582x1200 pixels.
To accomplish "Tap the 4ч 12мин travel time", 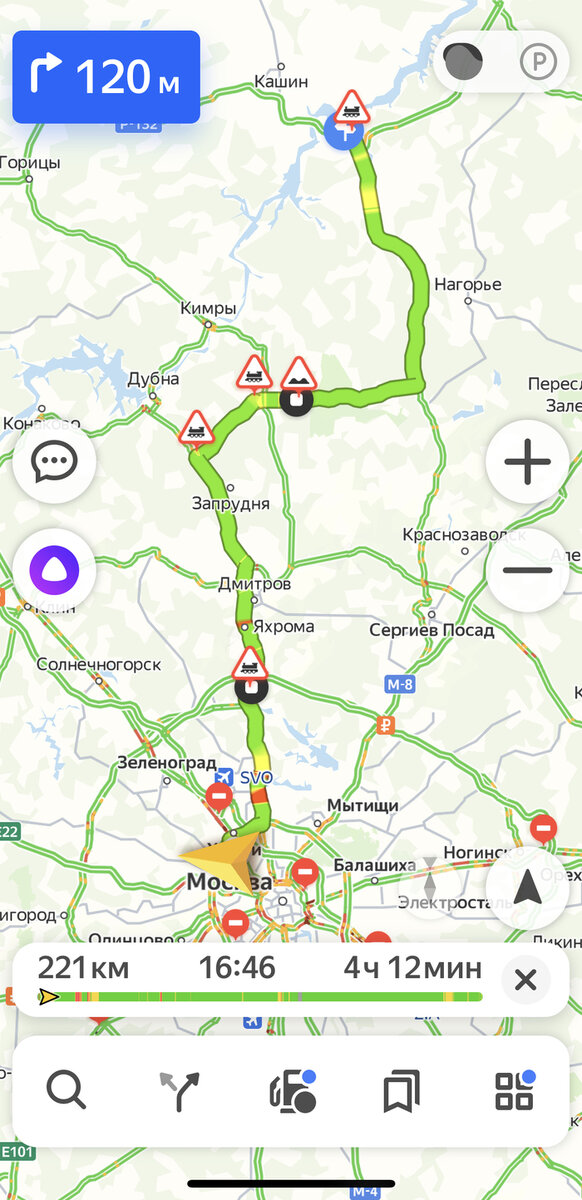I will [x=413, y=968].
